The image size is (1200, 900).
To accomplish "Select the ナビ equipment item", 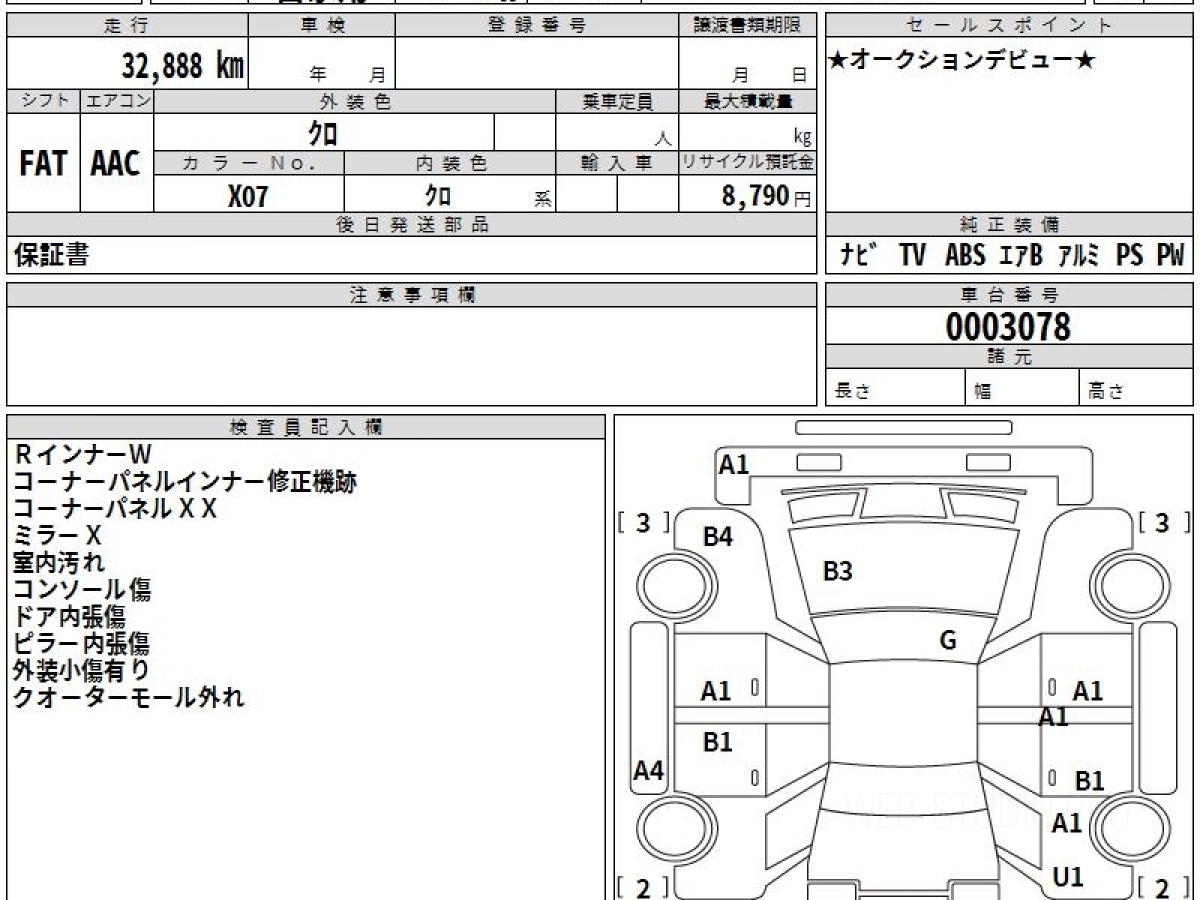I will pos(859,256).
